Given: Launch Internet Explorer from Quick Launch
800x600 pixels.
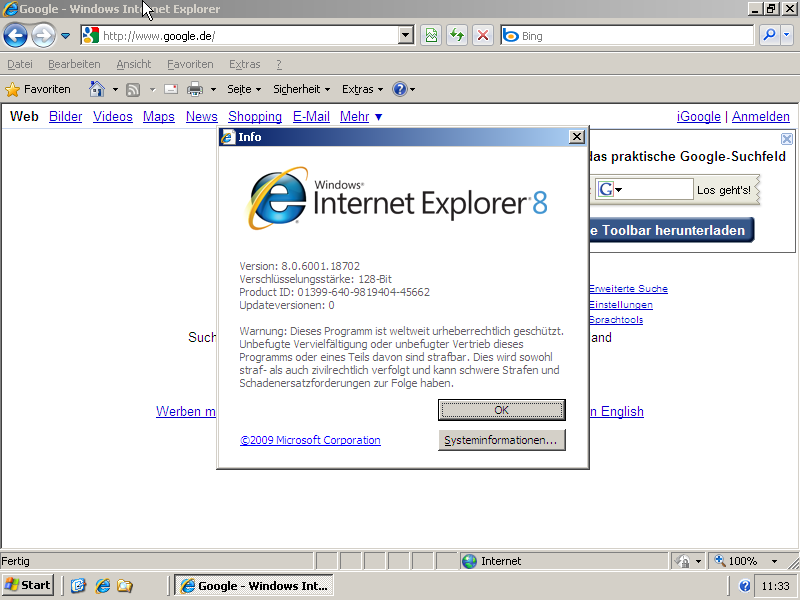Looking at the screenshot, I should [x=102, y=585].
